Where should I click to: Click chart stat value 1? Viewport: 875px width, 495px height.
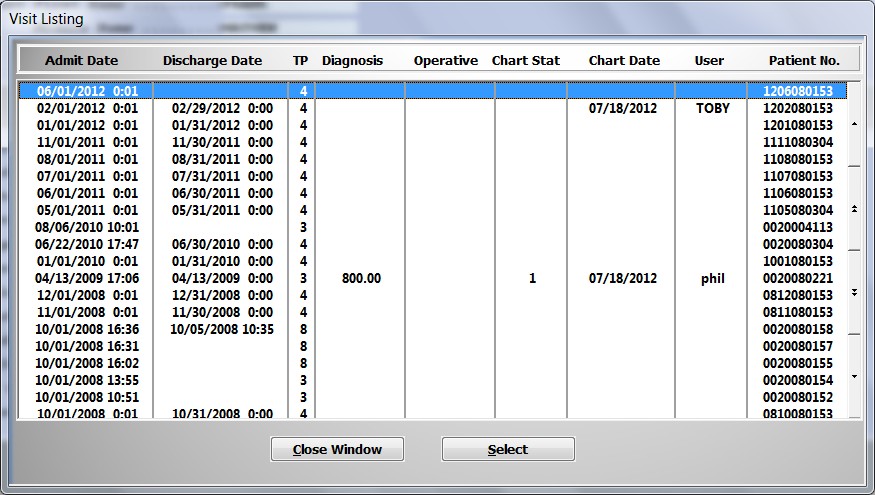coord(532,278)
